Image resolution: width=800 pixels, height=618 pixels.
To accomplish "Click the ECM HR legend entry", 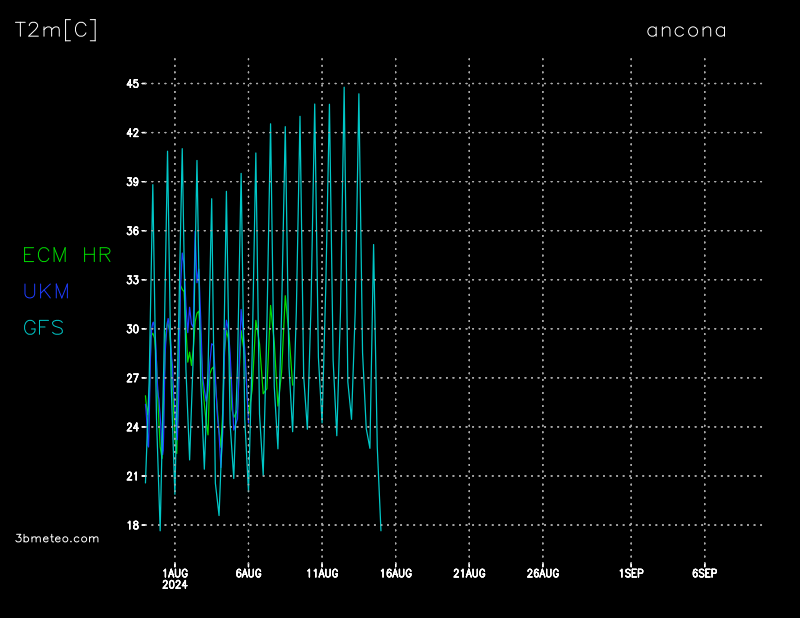I will pyautogui.click(x=67, y=255).
